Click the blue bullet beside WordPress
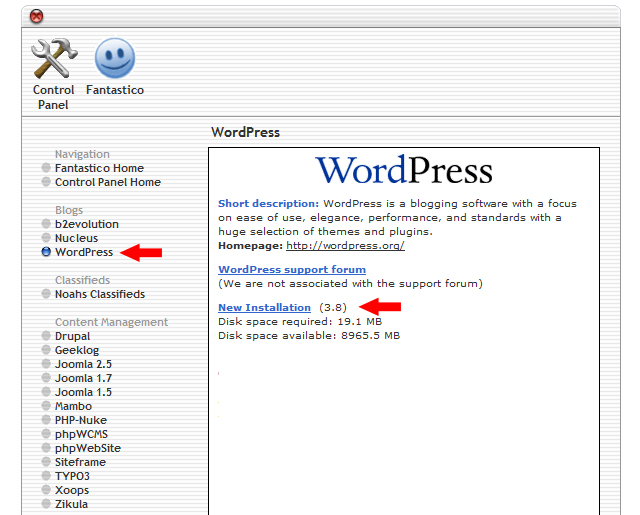The width and height of the screenshot is (640, 515). (46, 251)
